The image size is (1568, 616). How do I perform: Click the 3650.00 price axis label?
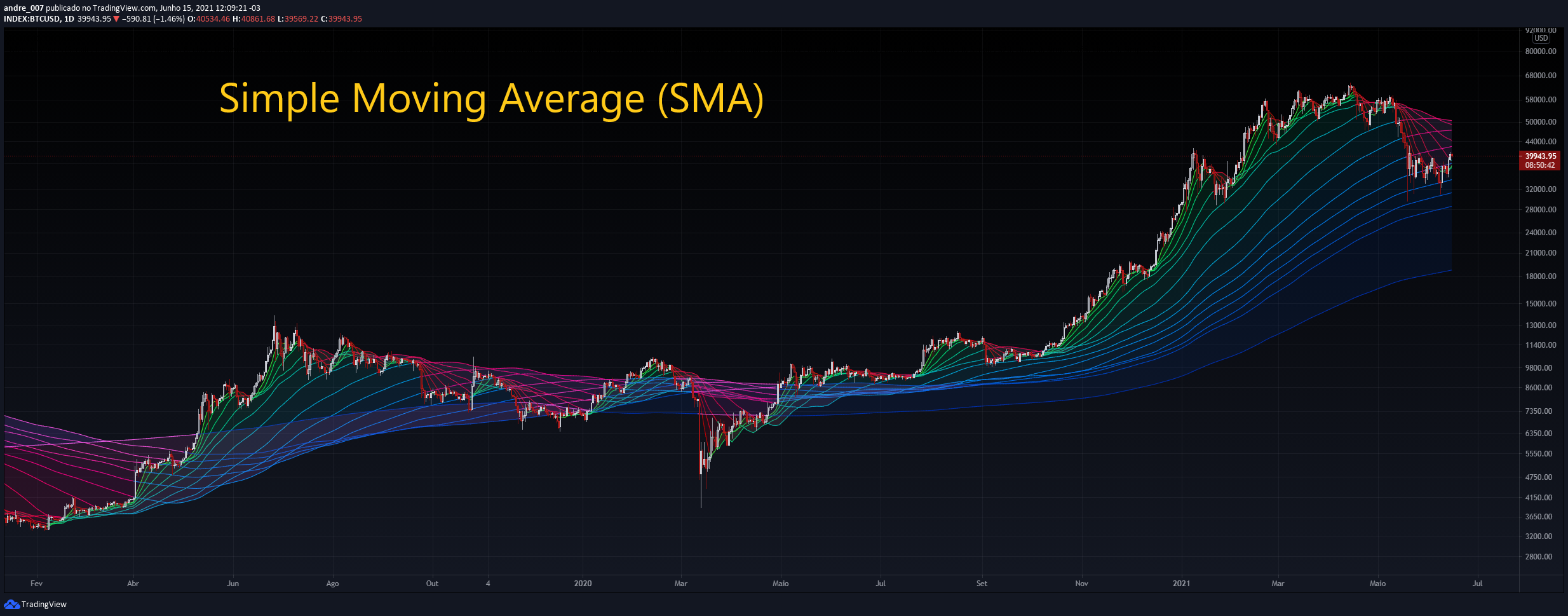click(1539, 517)
